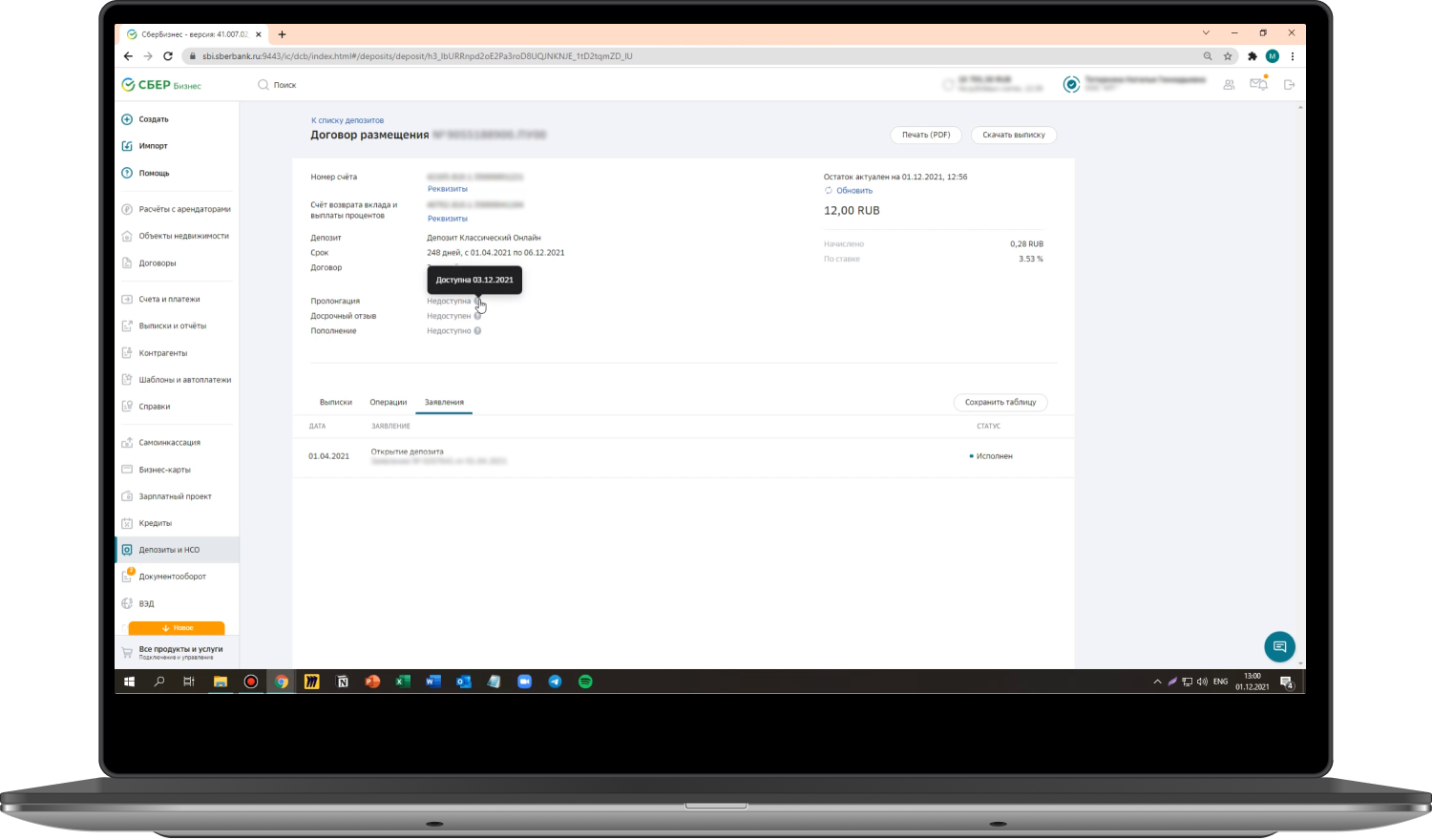Close the СберБизнес browser tab
Viewport: 1432px width, 840px height.
tap(259, 34)
